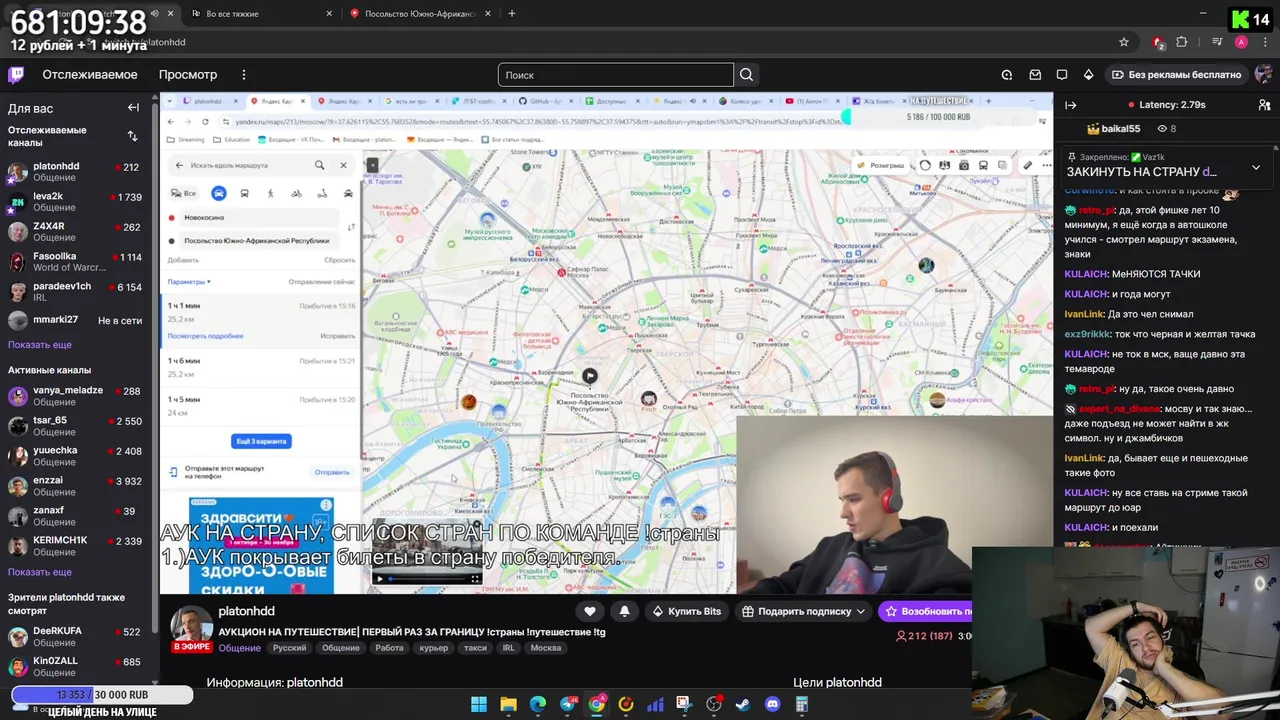1280x720 pixels.
Task: Open Microsoft Edge from the taskbar
Action: (538, 704)
